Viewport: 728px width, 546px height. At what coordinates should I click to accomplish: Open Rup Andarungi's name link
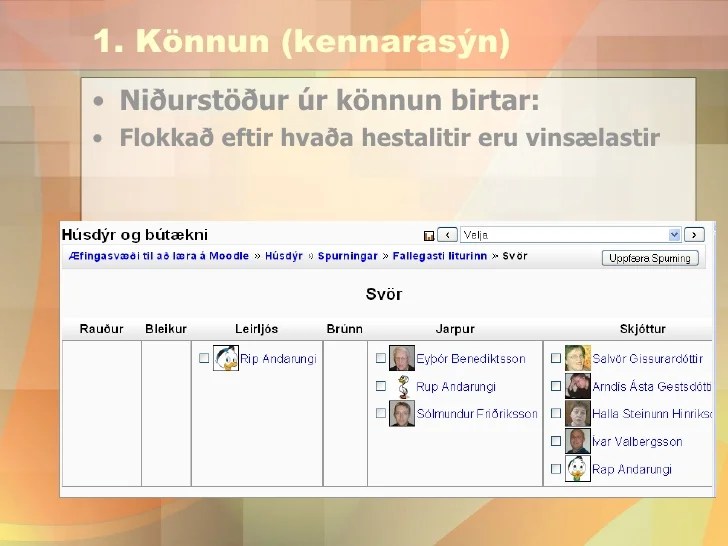coord(456,387)
